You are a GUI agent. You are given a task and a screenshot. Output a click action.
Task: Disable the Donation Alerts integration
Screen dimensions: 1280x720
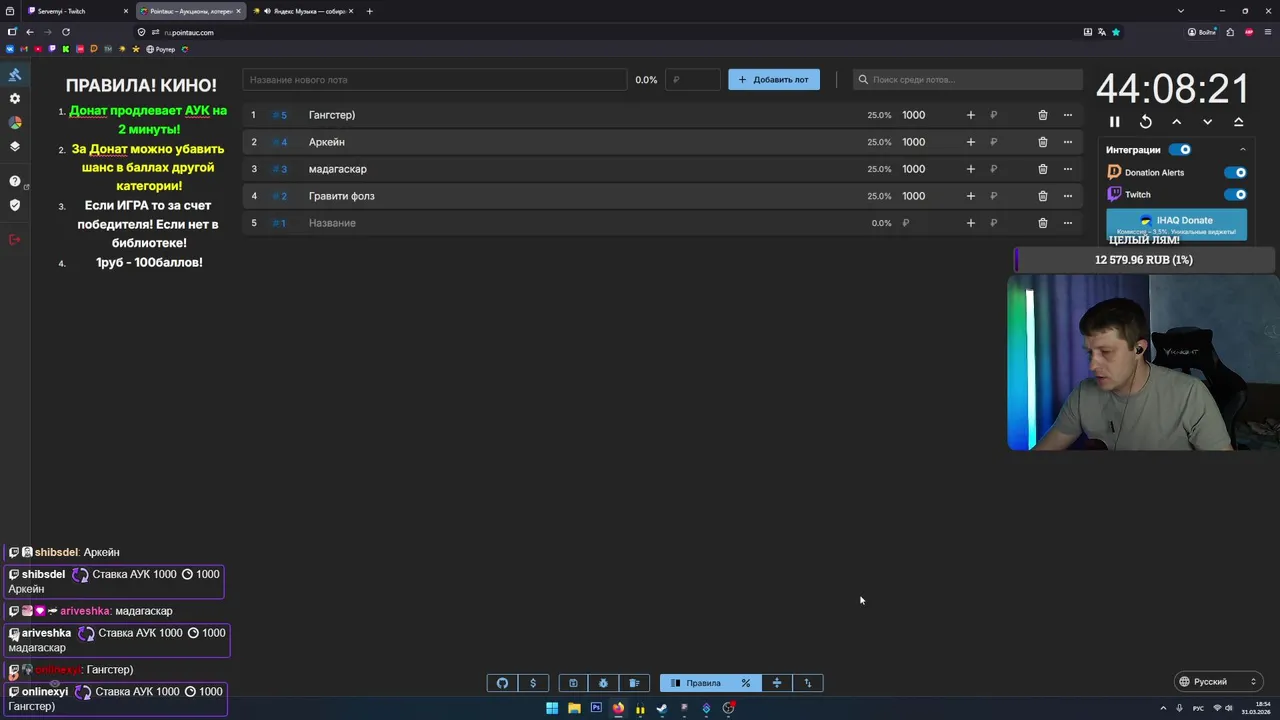(x=1236, y=172)
